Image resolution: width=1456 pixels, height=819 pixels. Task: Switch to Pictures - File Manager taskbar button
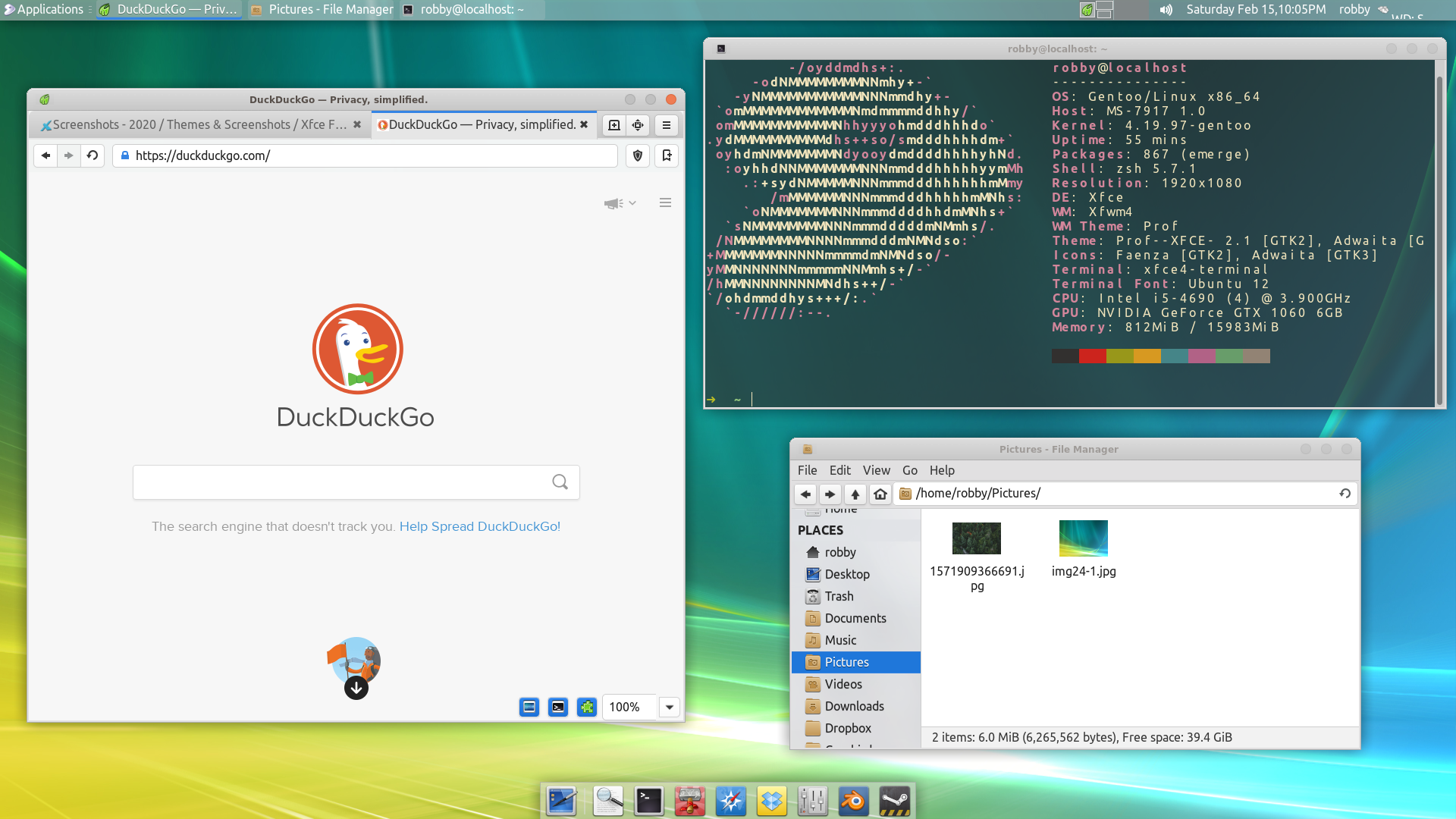tap(322, 9)
